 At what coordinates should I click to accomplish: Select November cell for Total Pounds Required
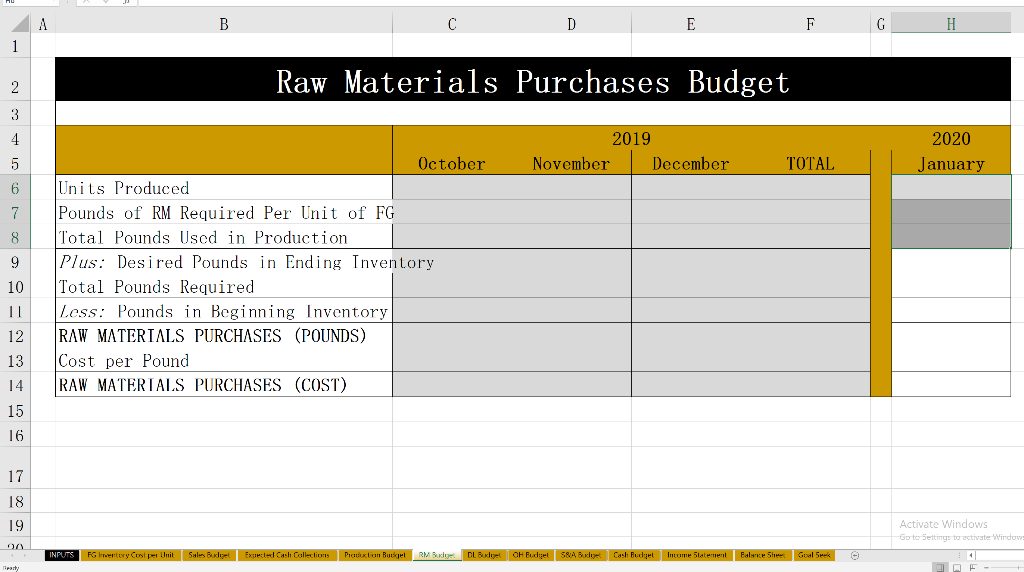tap(571, 287)
